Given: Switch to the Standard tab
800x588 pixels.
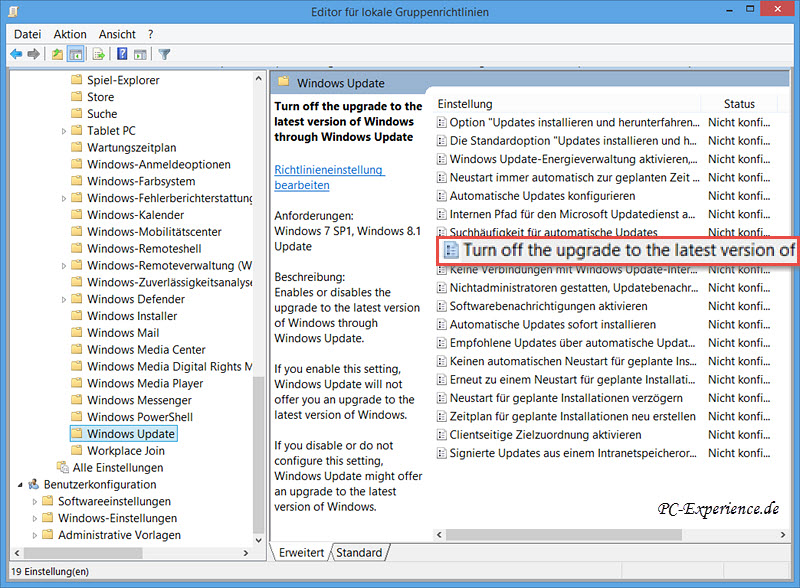Looking at the screenshot, I should (358, 553).
